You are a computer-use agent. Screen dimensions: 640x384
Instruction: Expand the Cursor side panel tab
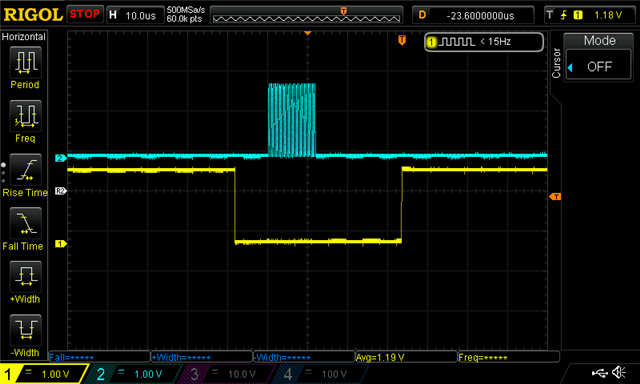[556, 63]
